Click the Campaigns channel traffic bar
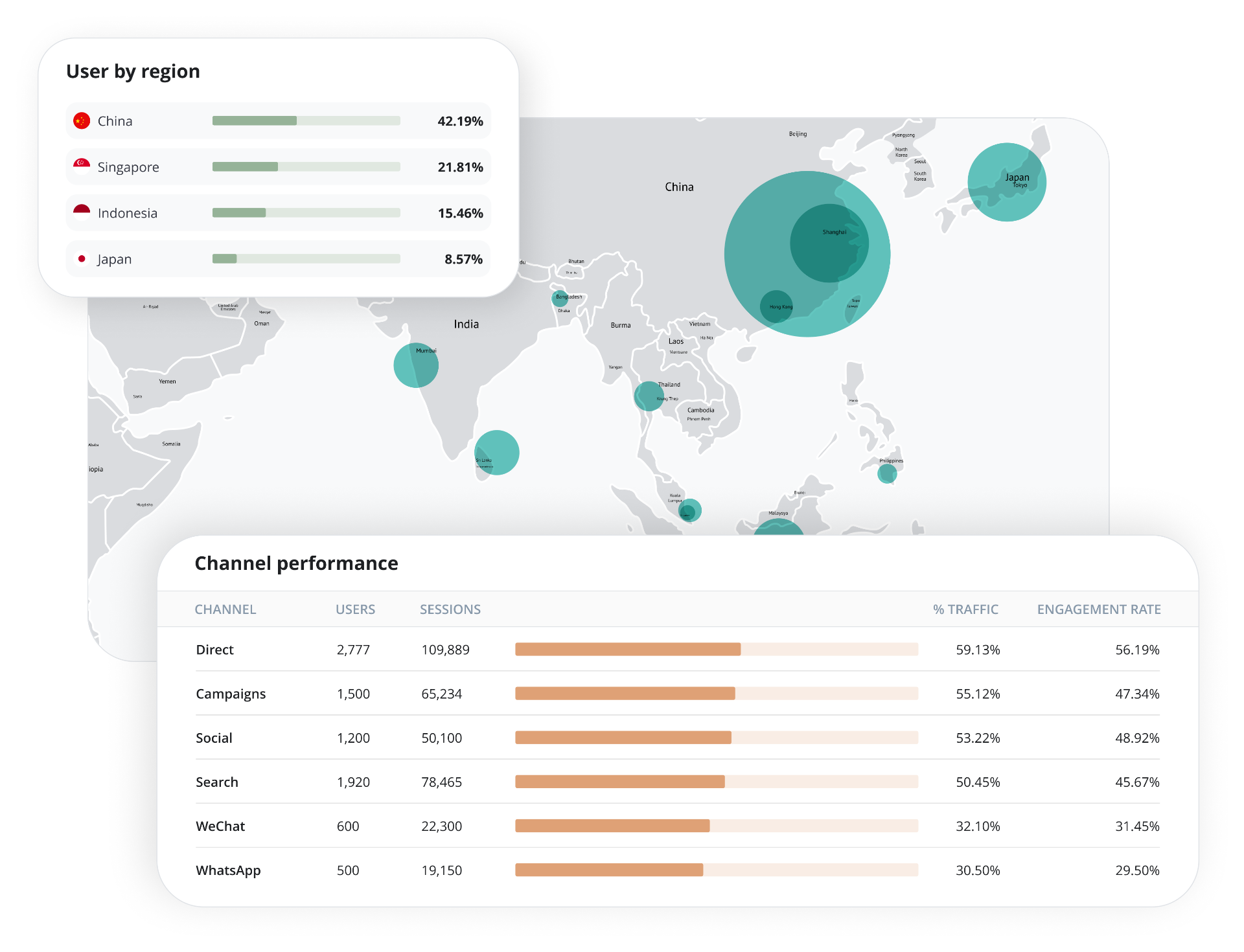 717,693
